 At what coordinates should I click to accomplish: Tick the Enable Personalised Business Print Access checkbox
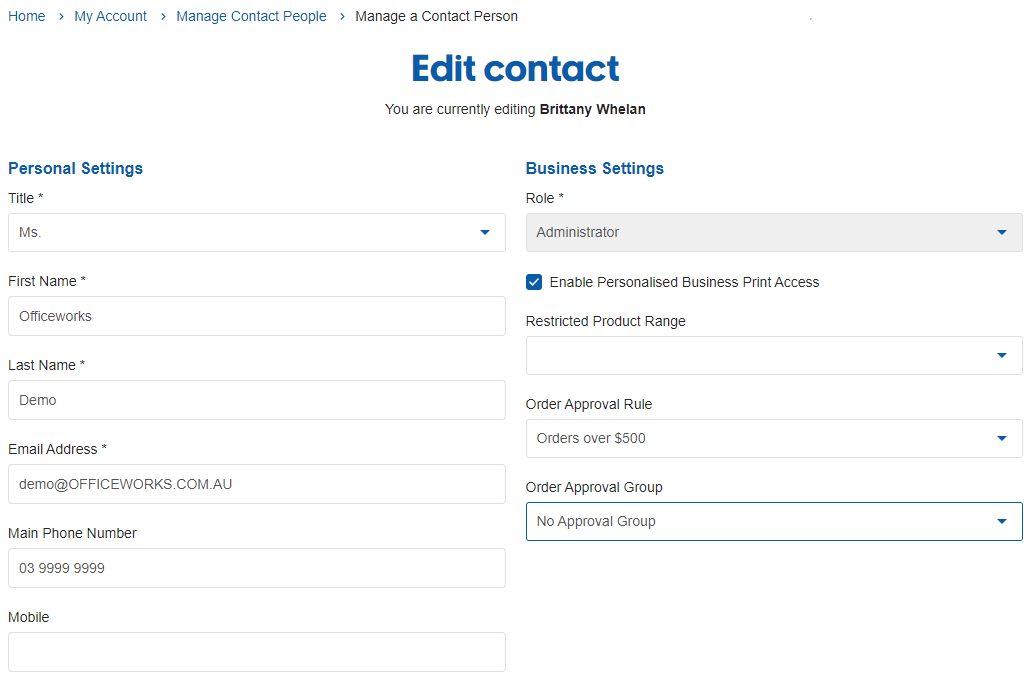(534, 282)
